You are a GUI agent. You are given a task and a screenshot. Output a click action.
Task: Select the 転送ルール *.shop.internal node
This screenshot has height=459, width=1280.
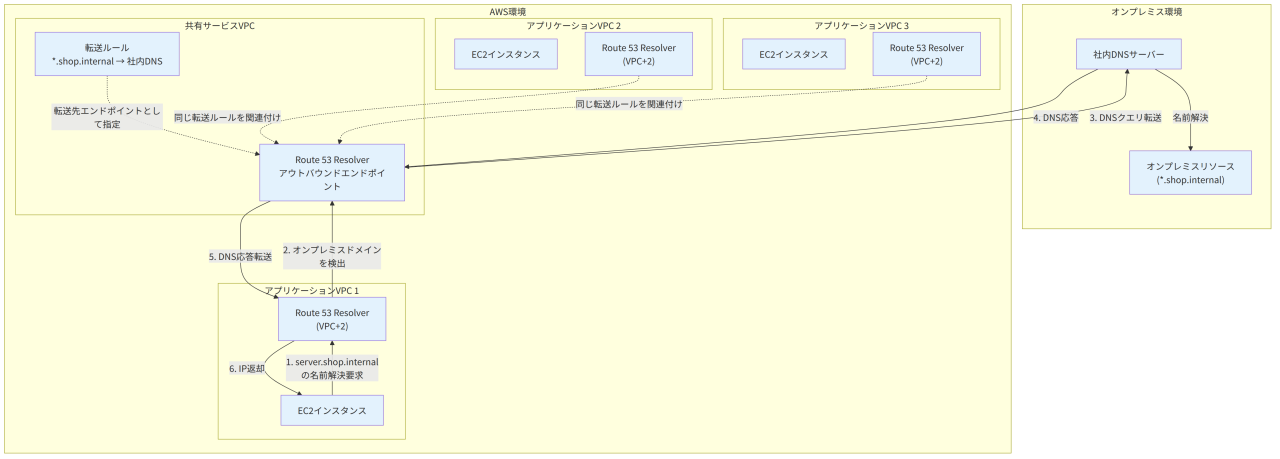pos(107,54)
